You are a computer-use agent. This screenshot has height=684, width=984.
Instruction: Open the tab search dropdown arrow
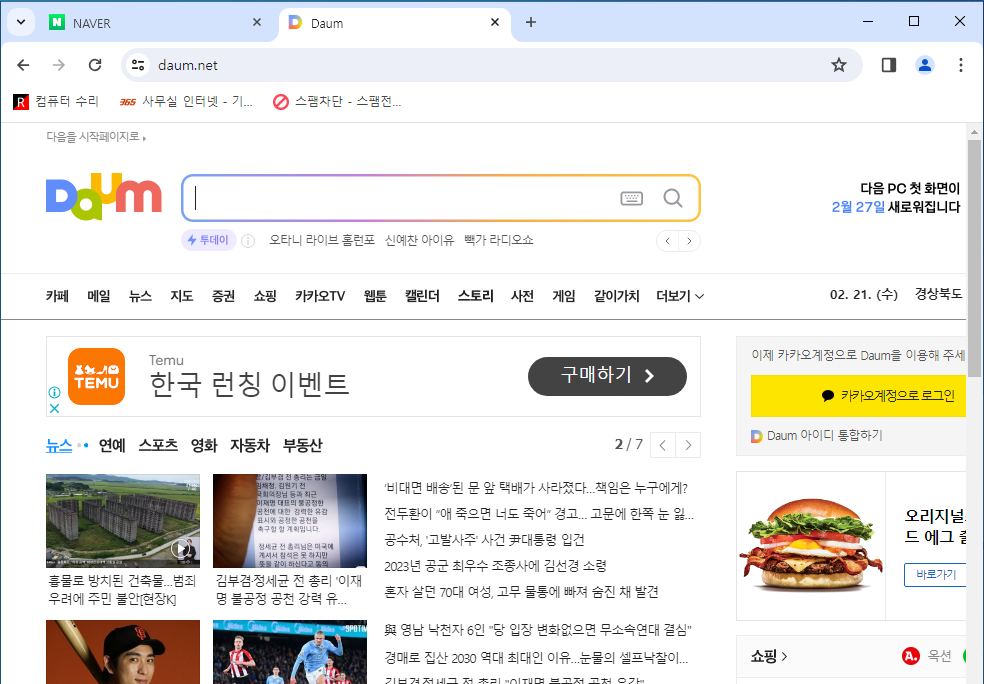point(21,23)
